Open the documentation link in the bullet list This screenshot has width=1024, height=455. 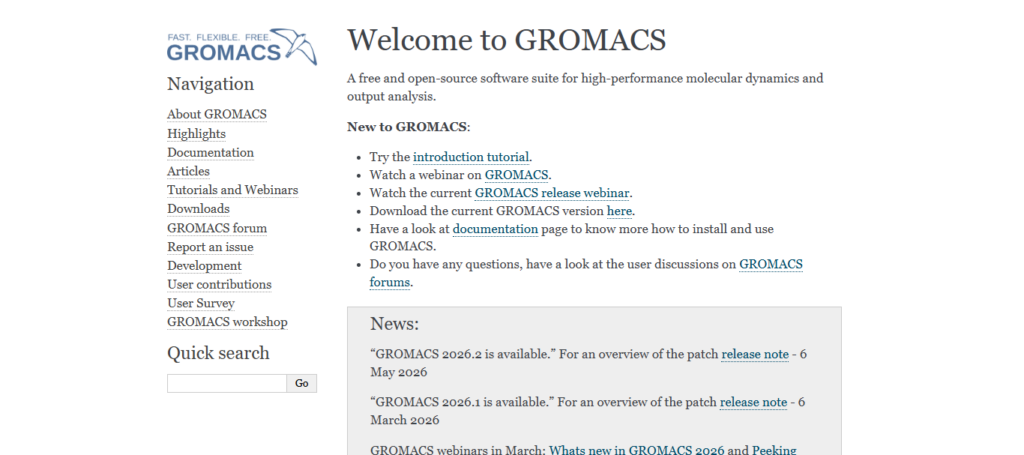[495, 229]
